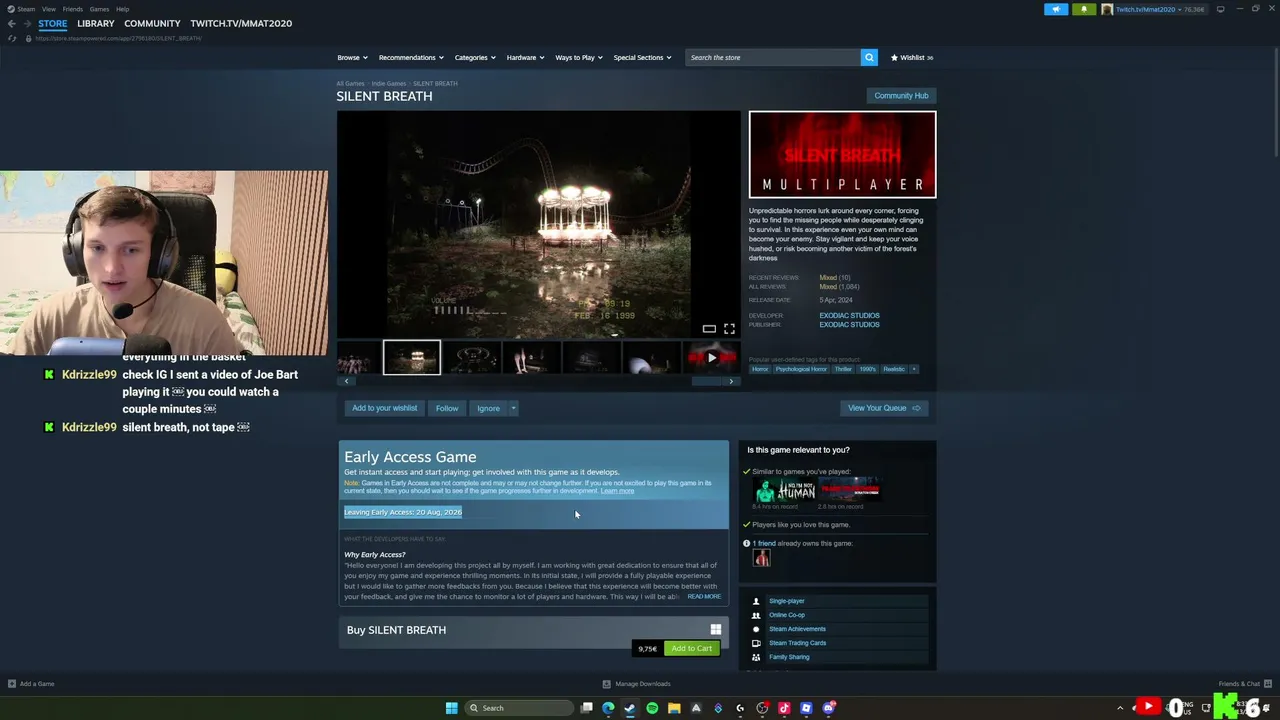Image resolution: width=1280 pixels, height=720 pixels.
Task: Select the video trailer thumbnail
Action: click(711, 357)
